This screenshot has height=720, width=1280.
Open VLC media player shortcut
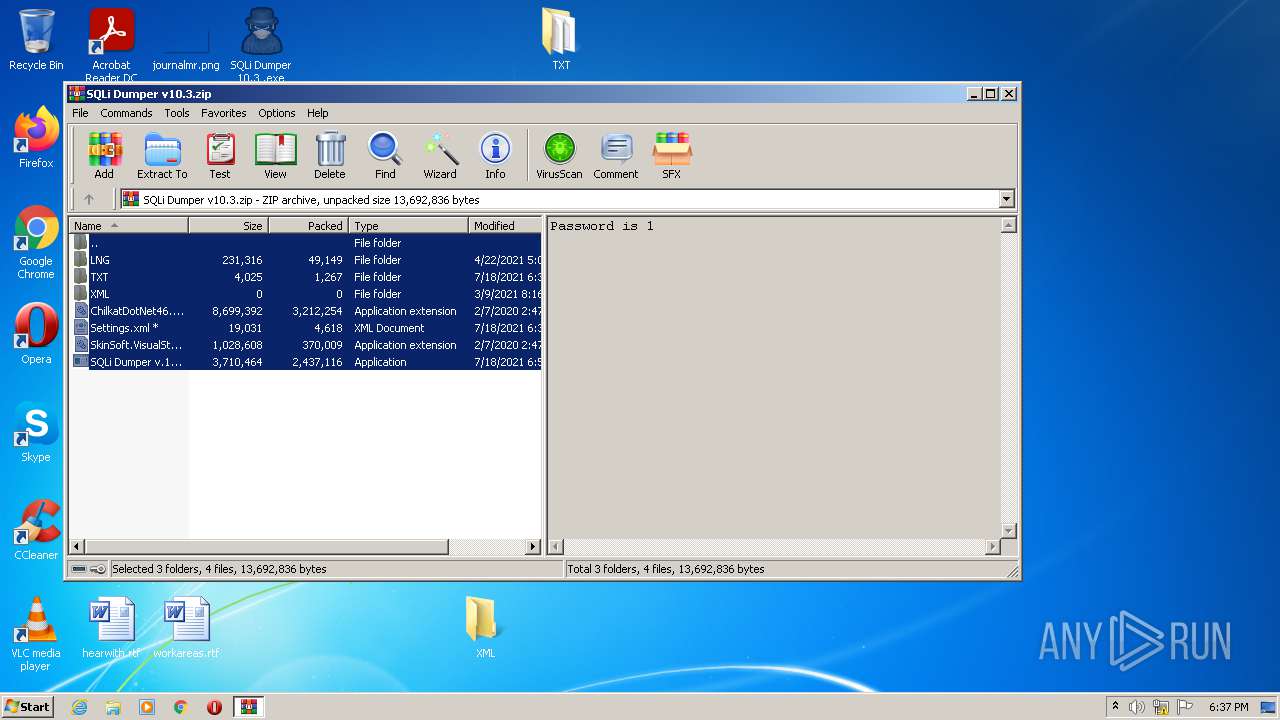pyautogui.click(x=36, y=634)
